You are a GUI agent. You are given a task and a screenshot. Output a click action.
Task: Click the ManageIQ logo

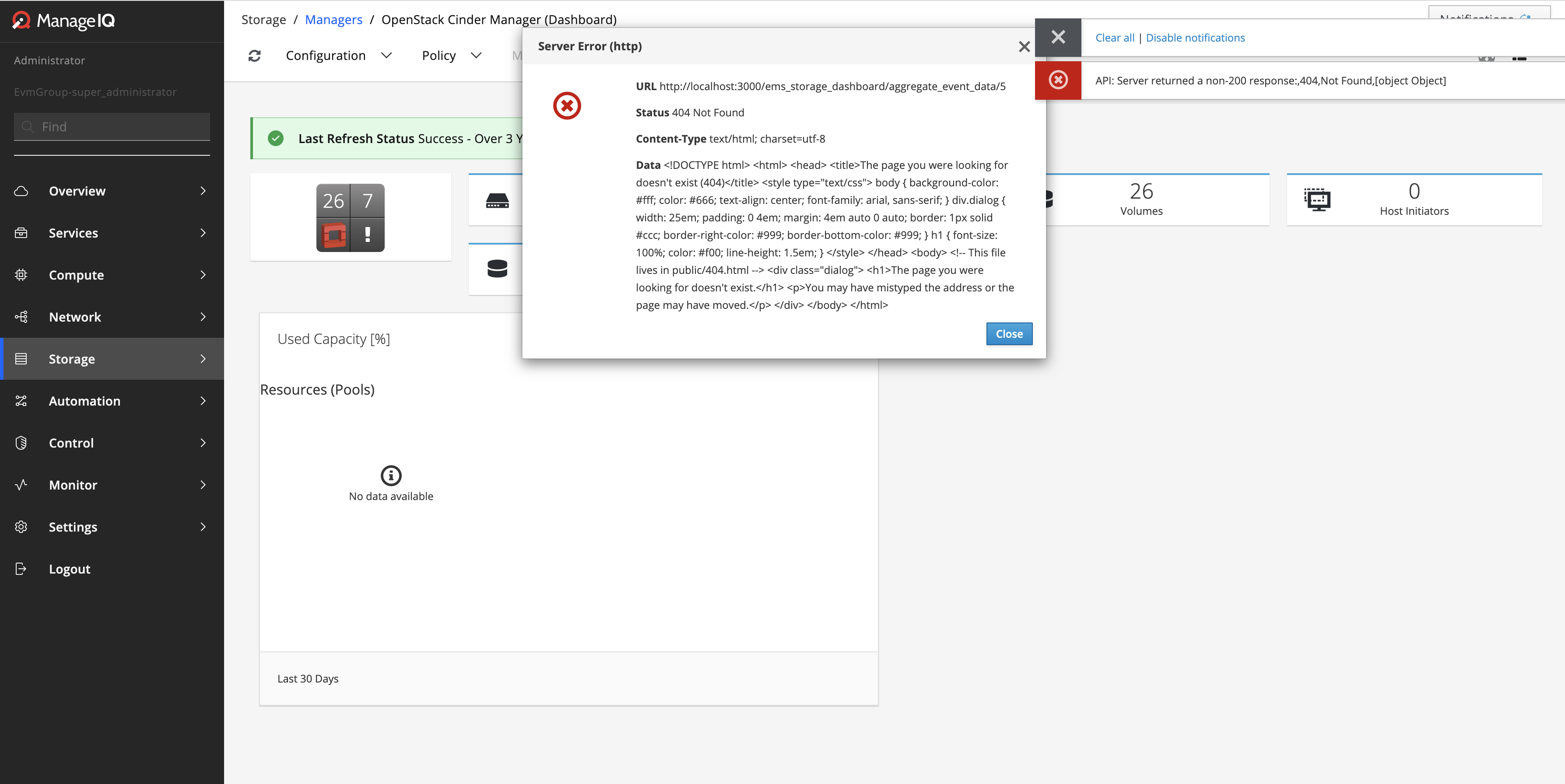(x=64, y=21)
